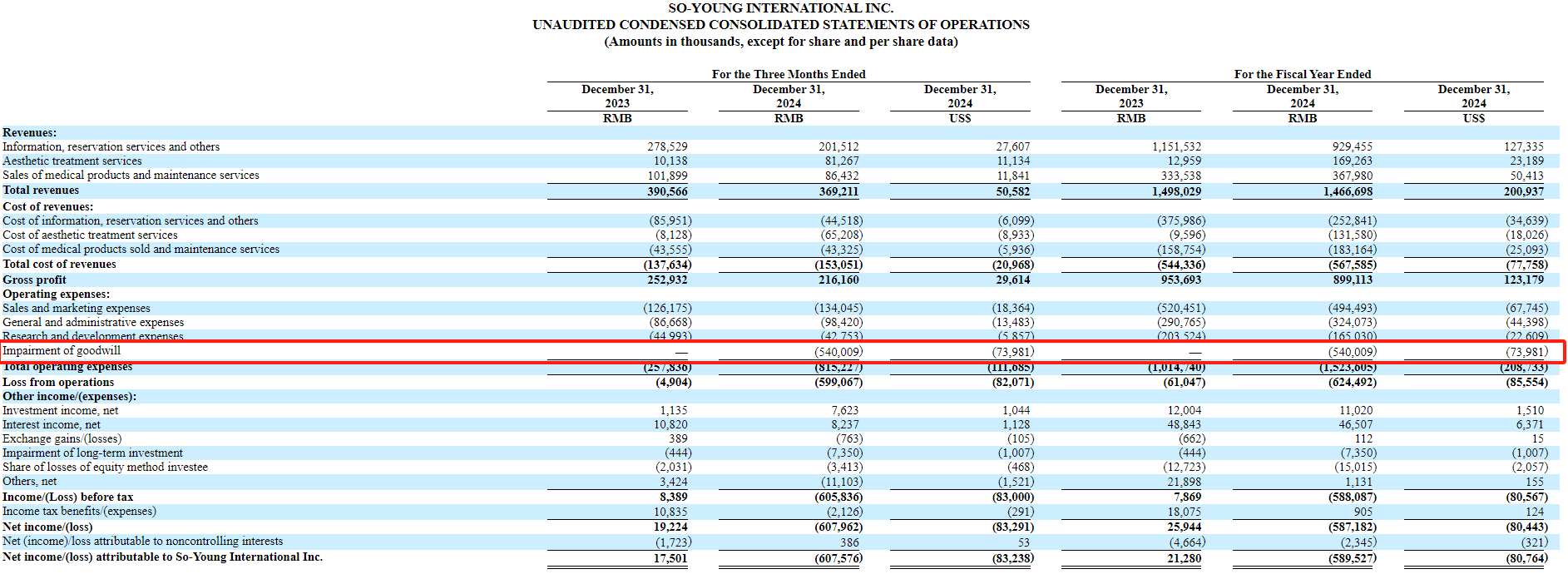Screen dimensions: 1568x579
Task: Click the interest income value 48,843
Action: pyautogui.click(x=1184, y=425)
